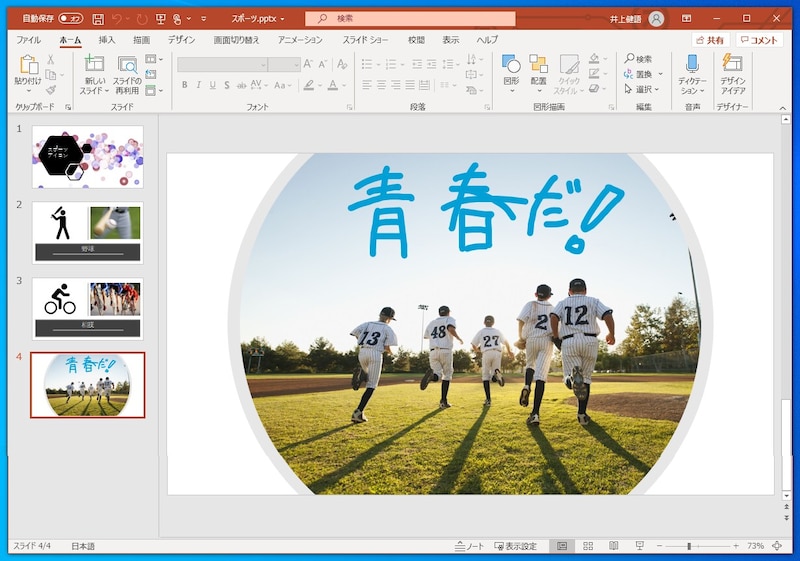Viewport: 800px width, 561px height.
Task: Toggle Underline formatting
Action: click(212, 85)
